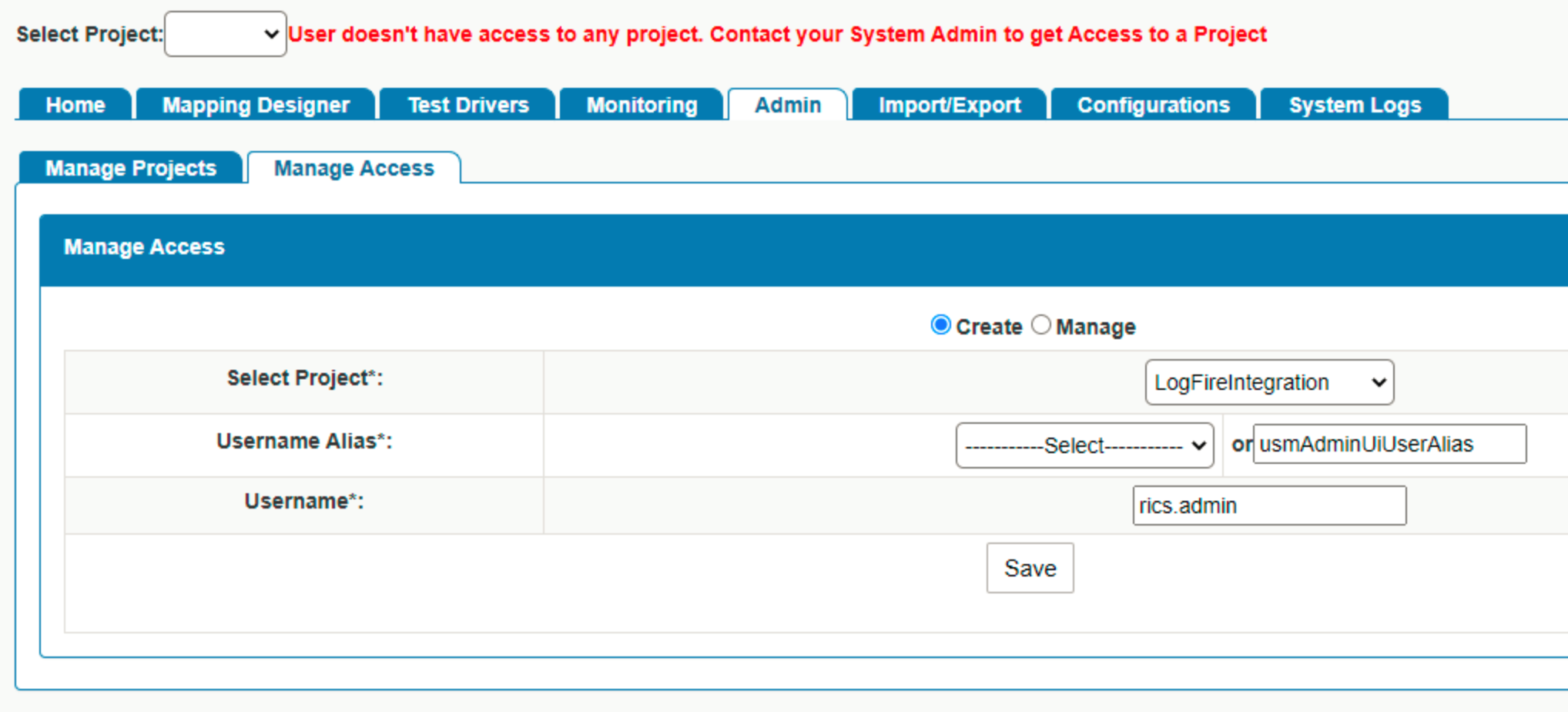This screenshot has width=1568, height=712.
Task: Switch to the Manage radio option
Action: coord(1041,325)
